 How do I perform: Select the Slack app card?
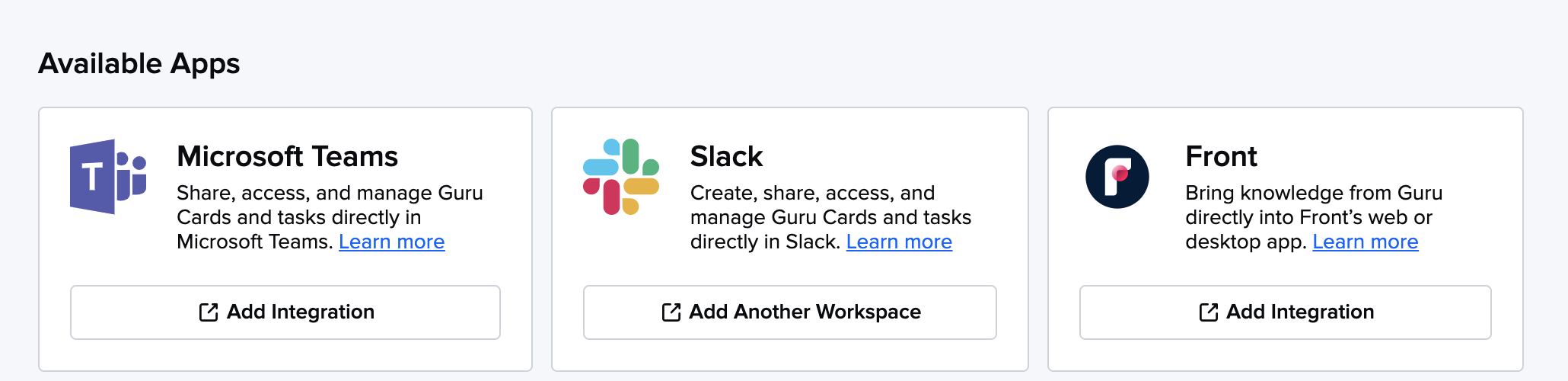pyautogui.click(x=790, y=239)
